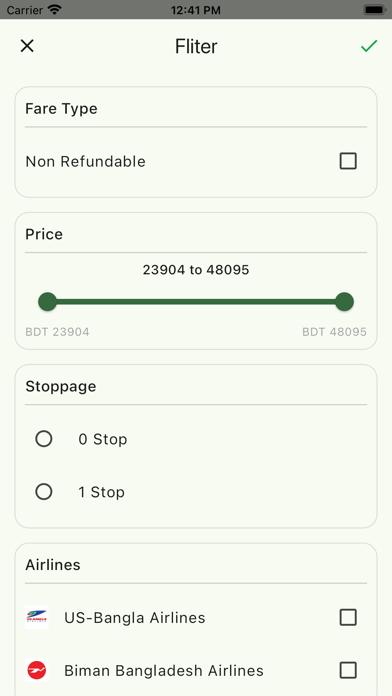Screen dimensions: 392x696
Task: Tap the Biman Bangladesh Airlines logo
Action: tap(37, 670)
